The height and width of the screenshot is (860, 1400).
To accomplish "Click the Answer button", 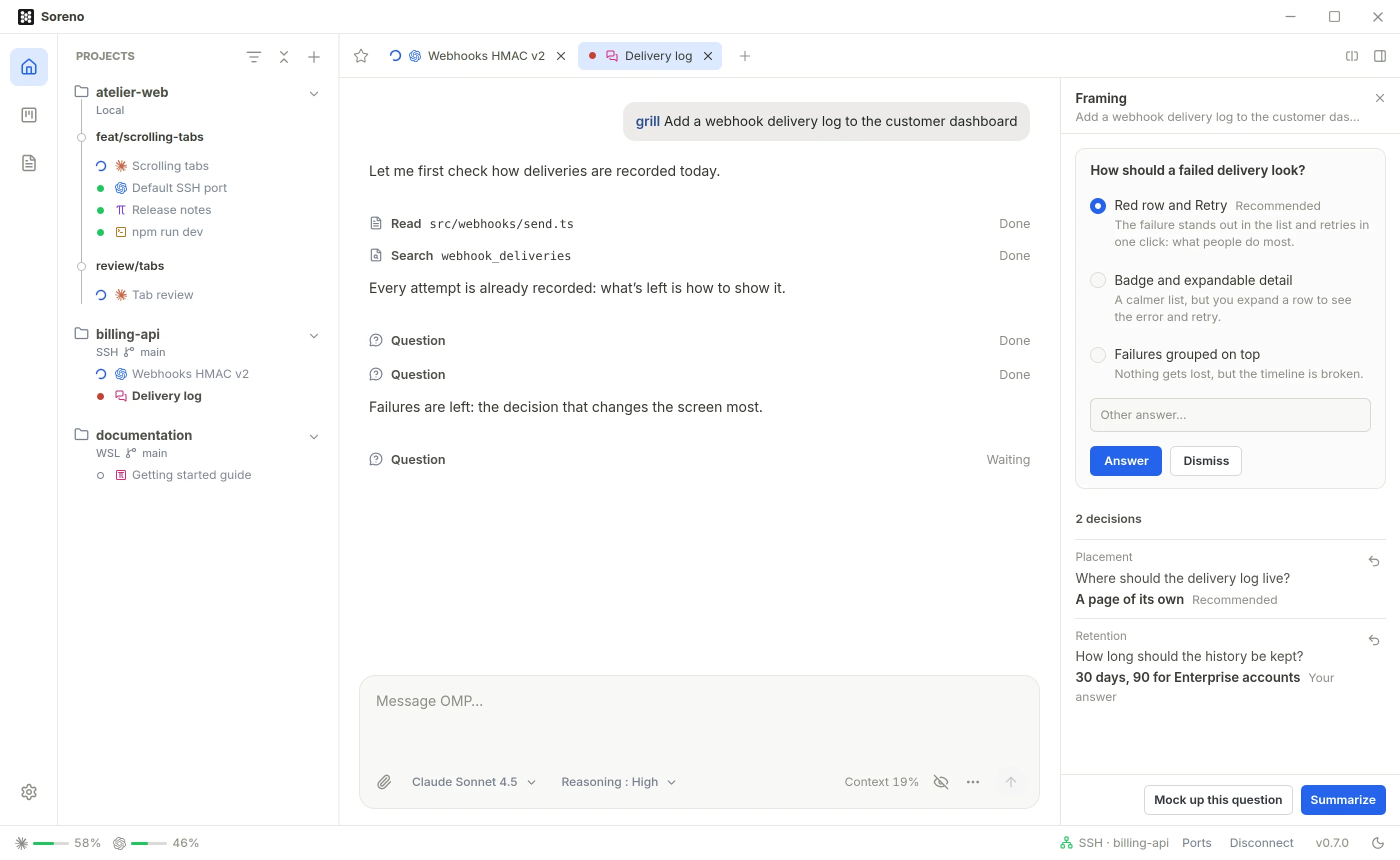I will click(x=1125, y=460).
